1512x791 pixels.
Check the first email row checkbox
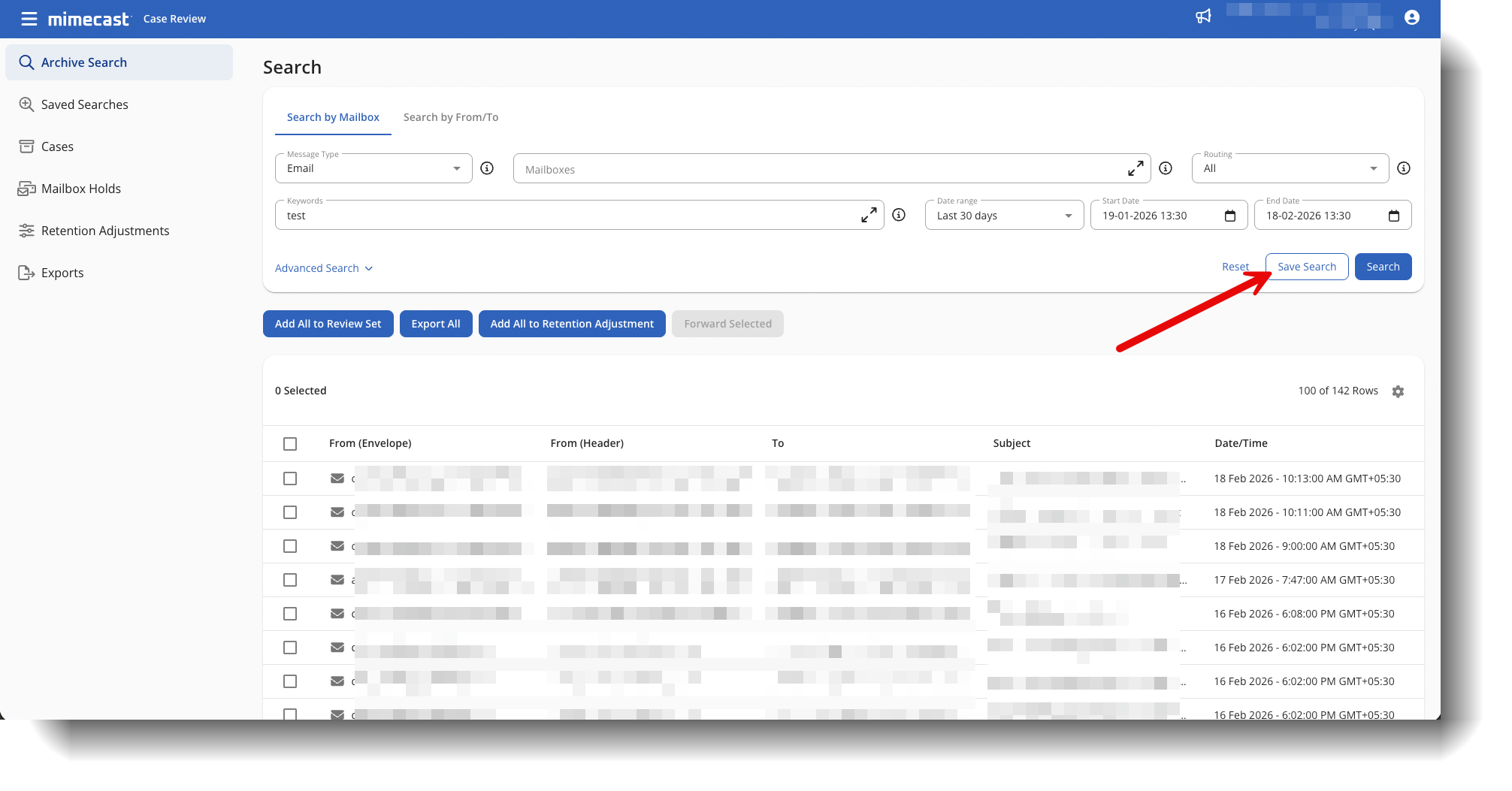[290, 479]
